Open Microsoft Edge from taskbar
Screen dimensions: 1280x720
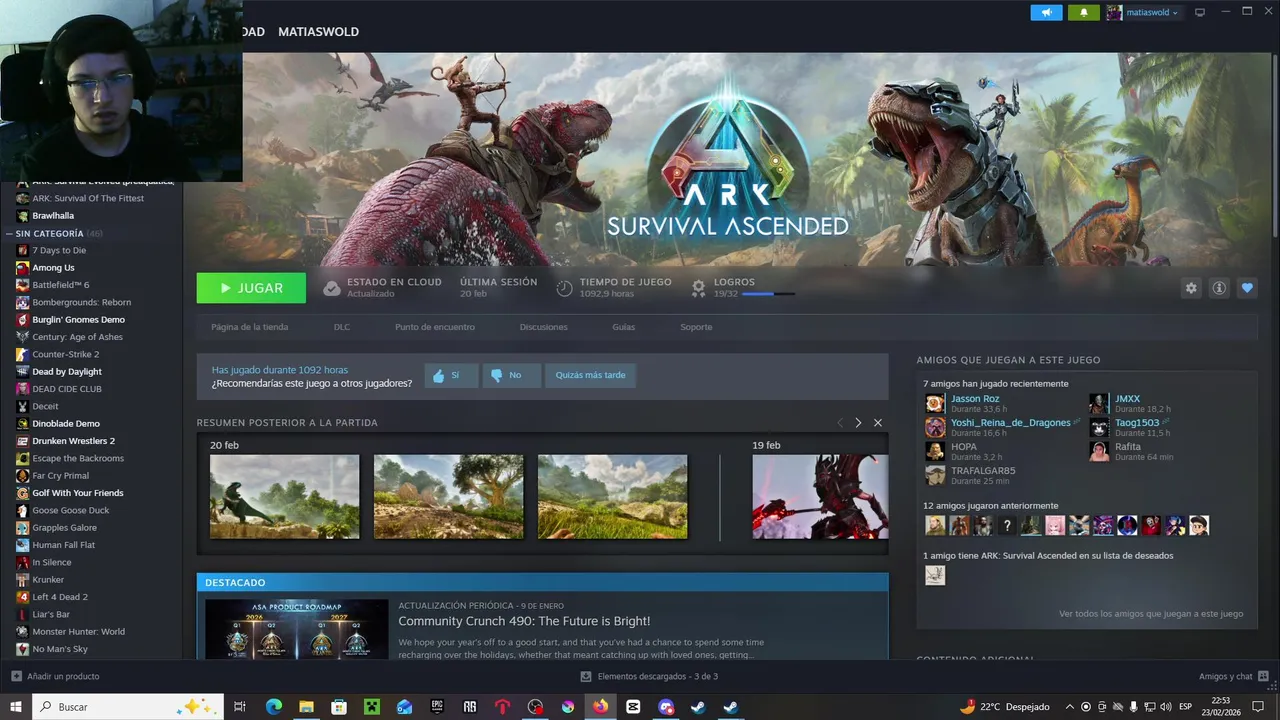pos(274,707)
